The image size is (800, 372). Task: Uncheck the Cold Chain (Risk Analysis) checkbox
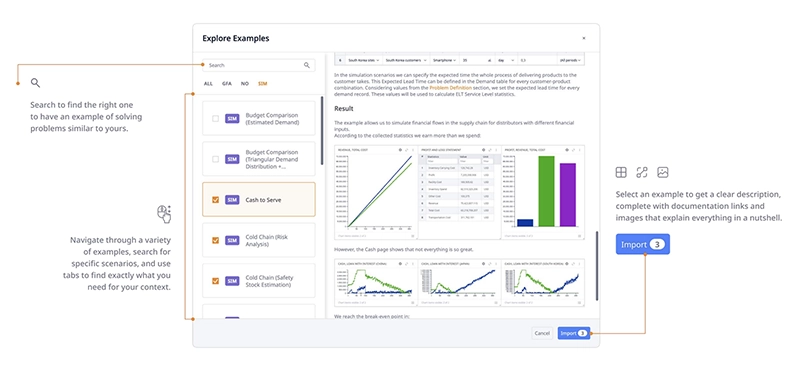[x=215, y=240]
